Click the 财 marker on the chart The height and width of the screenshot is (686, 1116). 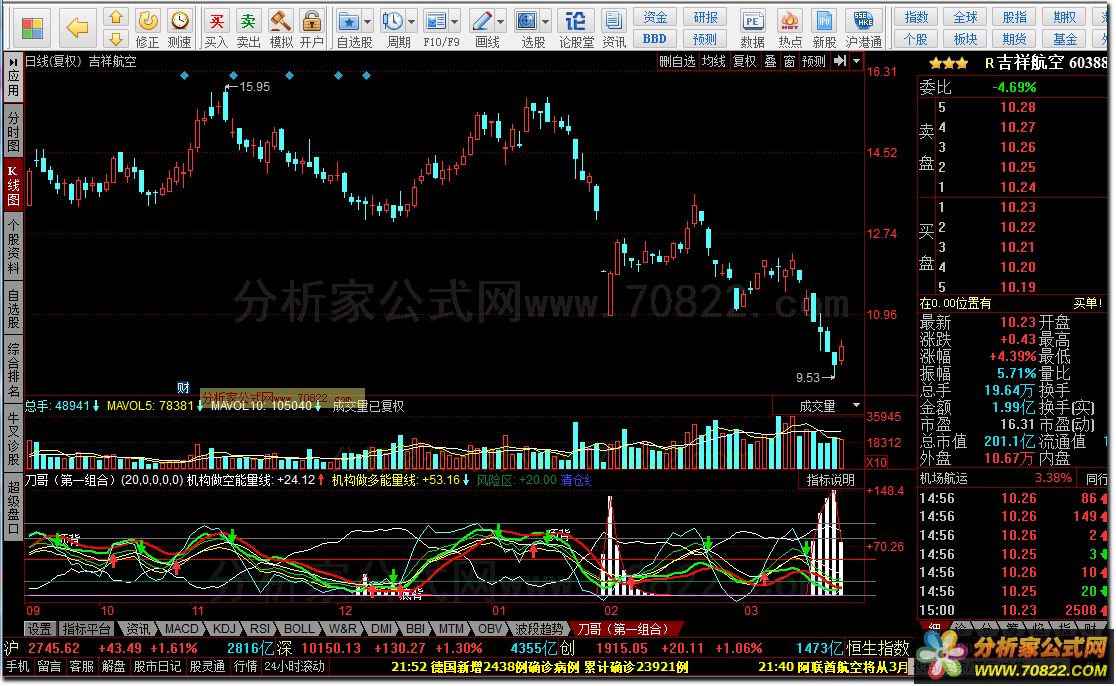[x=184, y=388]
